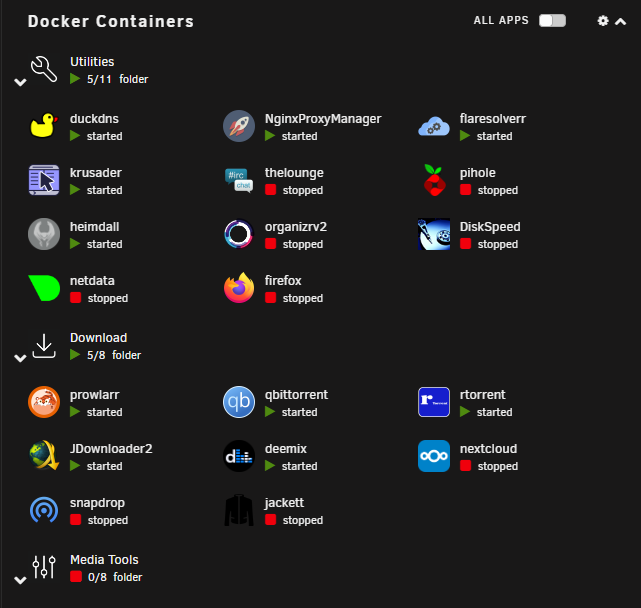Click the qbittorrent qb icon
The image size is (641, 608).
(x=239, y=402)
